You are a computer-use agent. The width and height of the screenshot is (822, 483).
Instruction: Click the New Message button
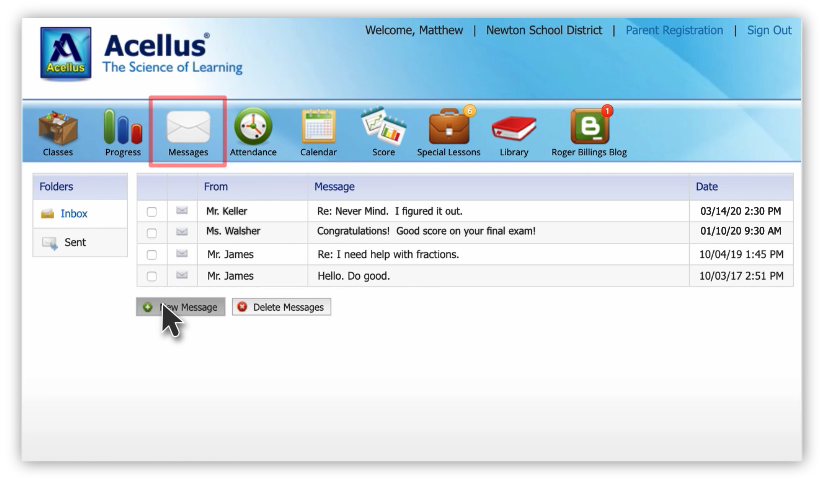click(x=181, y=307)
